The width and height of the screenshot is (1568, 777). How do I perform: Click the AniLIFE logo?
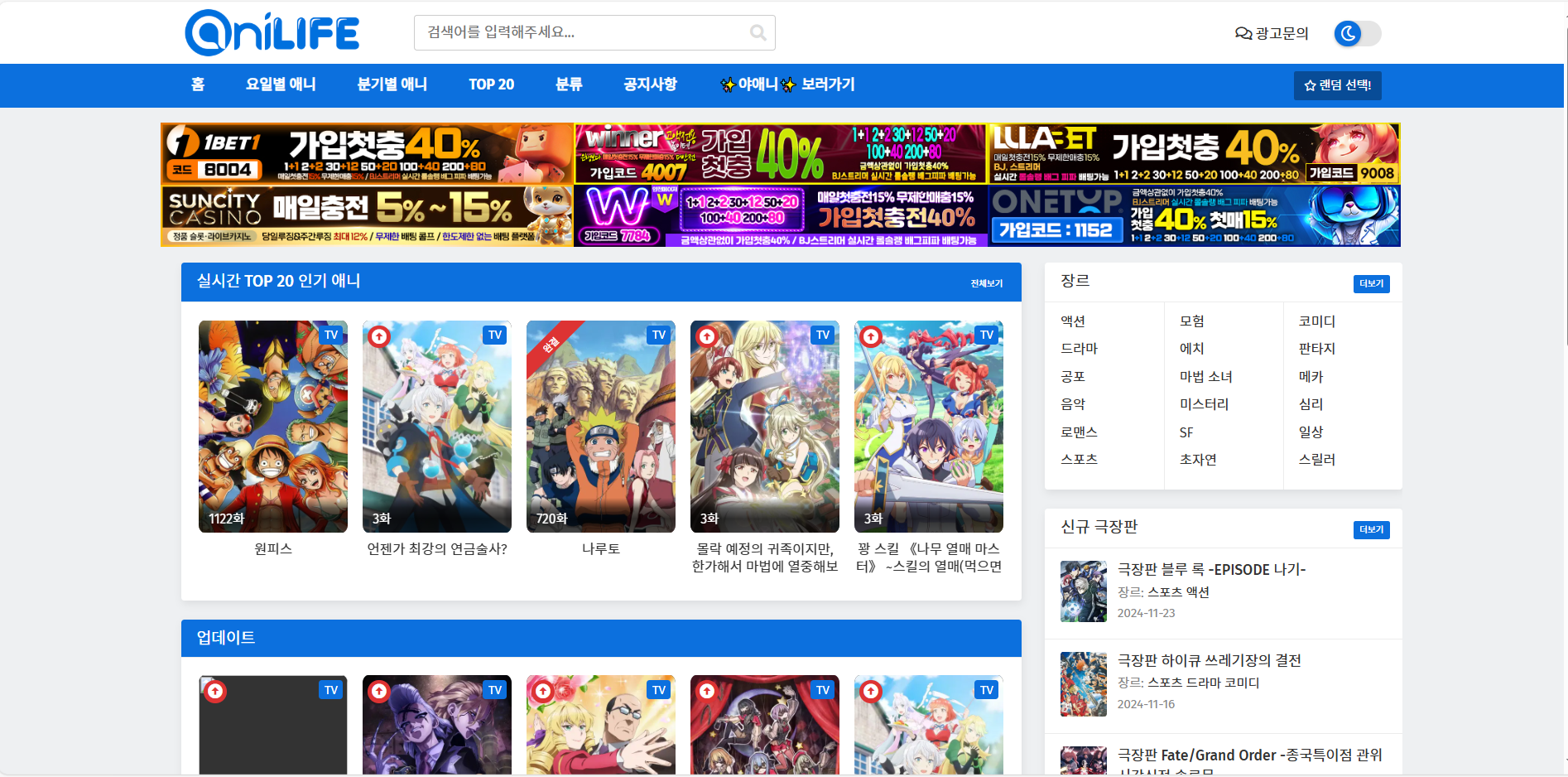(x=272, y=33)
